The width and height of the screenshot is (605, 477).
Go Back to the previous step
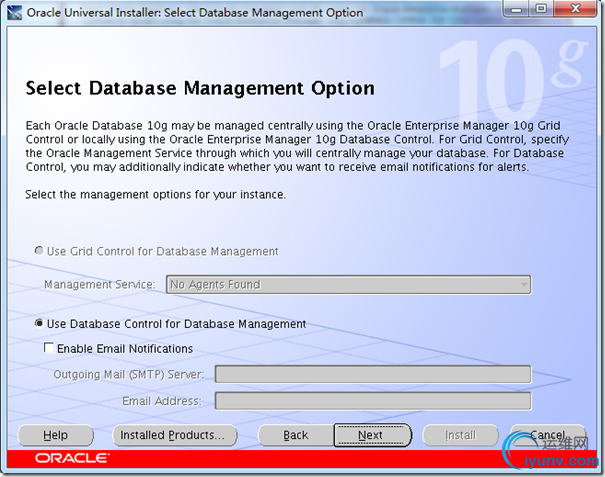[296, 435]
